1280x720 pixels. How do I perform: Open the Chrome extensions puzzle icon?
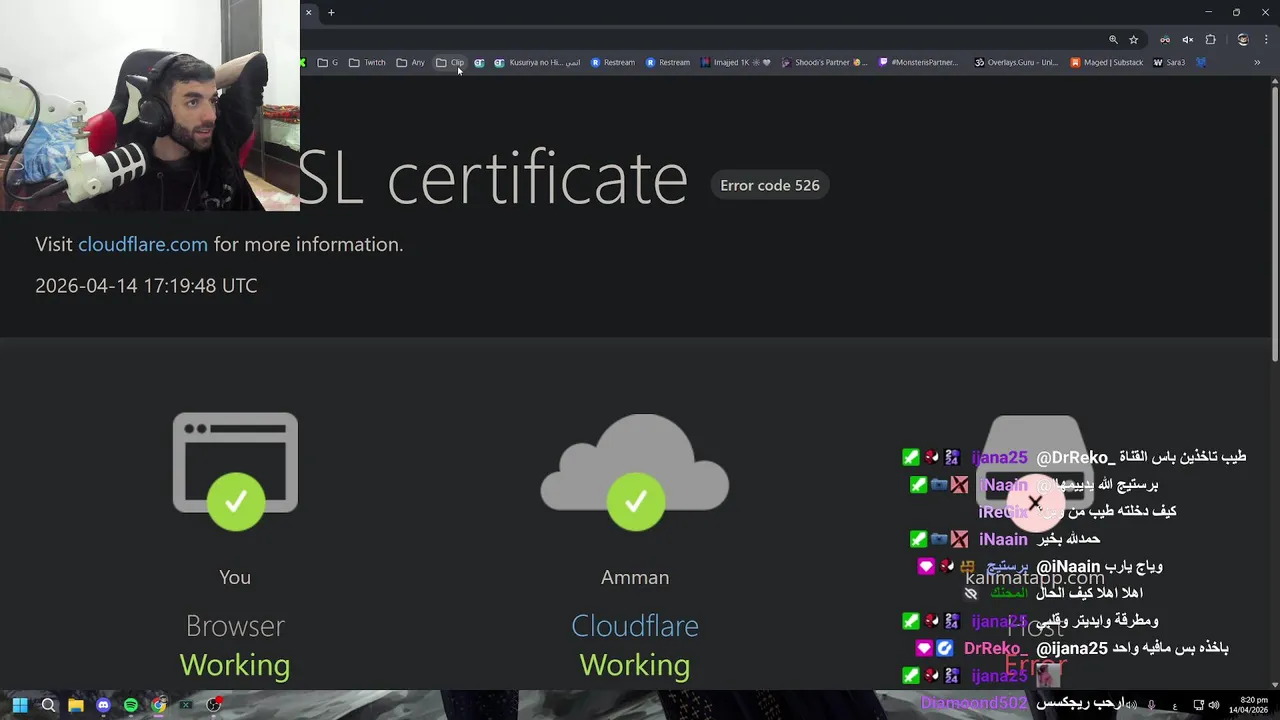point(1210,40)
